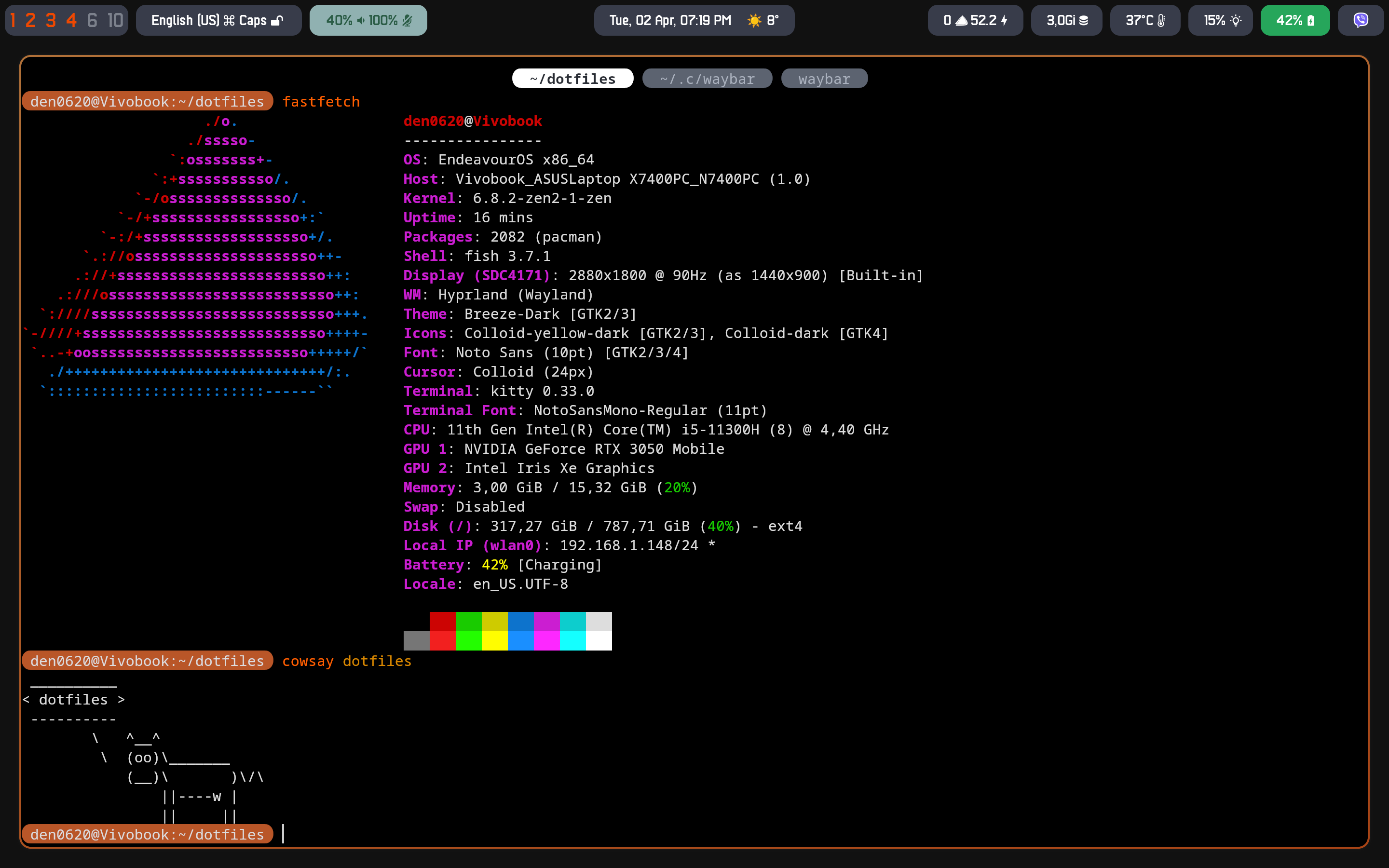Open the 3,0Gi memory usage module

(x=1066, y=21)
